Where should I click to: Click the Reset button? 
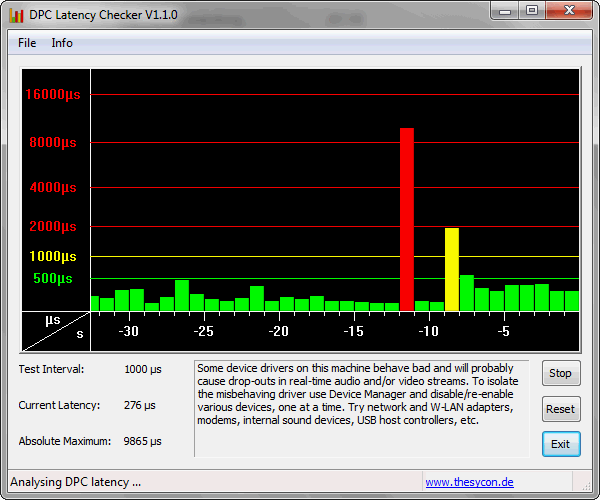pyautogui.click(x=561, y=409)
